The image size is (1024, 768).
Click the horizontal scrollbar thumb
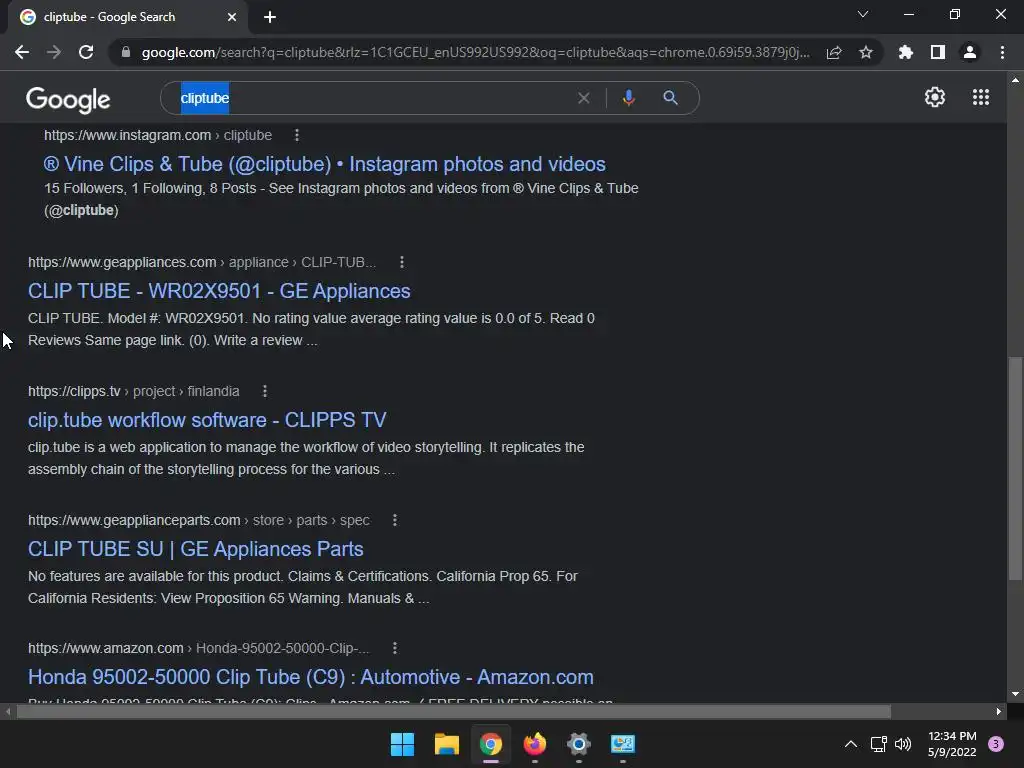tap(453, 711)
